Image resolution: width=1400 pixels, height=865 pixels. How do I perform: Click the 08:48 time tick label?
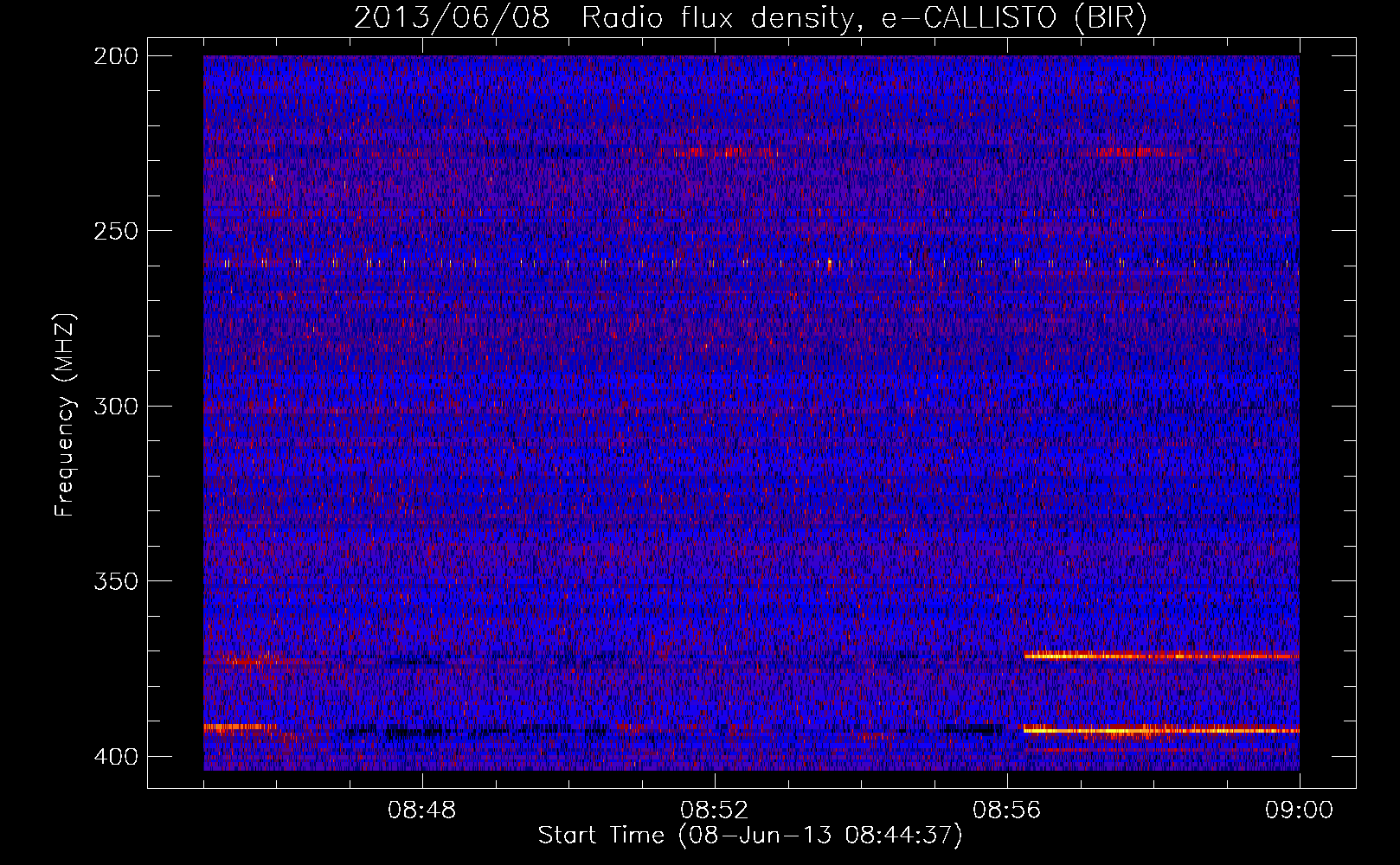pos(422,811)
